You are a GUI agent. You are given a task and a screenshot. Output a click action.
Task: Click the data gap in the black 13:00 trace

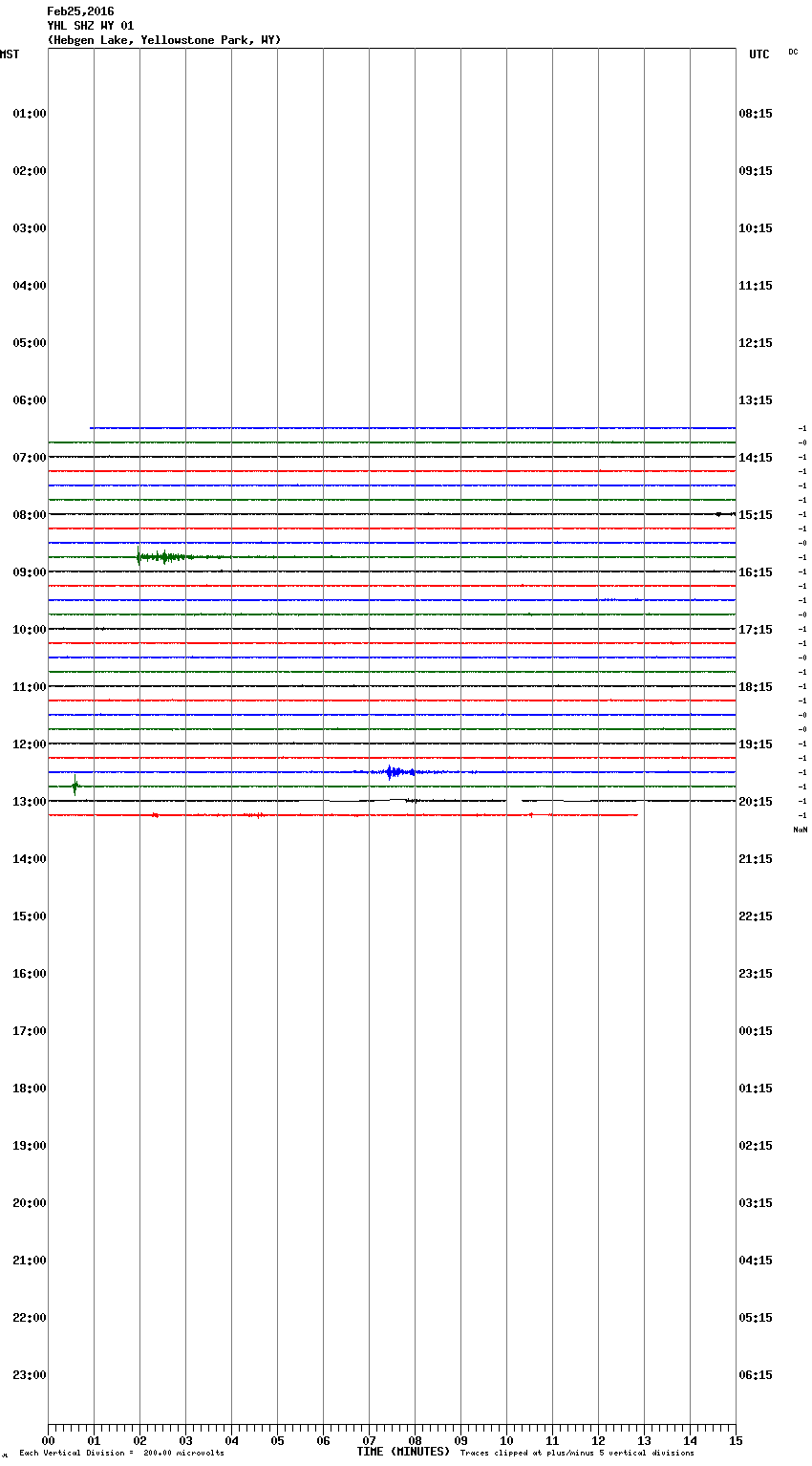click(x=514, y=801)
